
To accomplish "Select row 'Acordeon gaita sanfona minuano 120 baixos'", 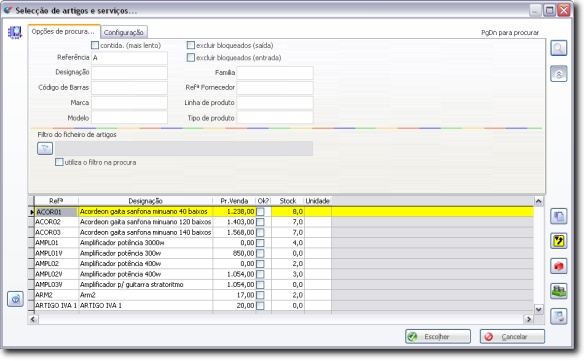I will 146,222.
